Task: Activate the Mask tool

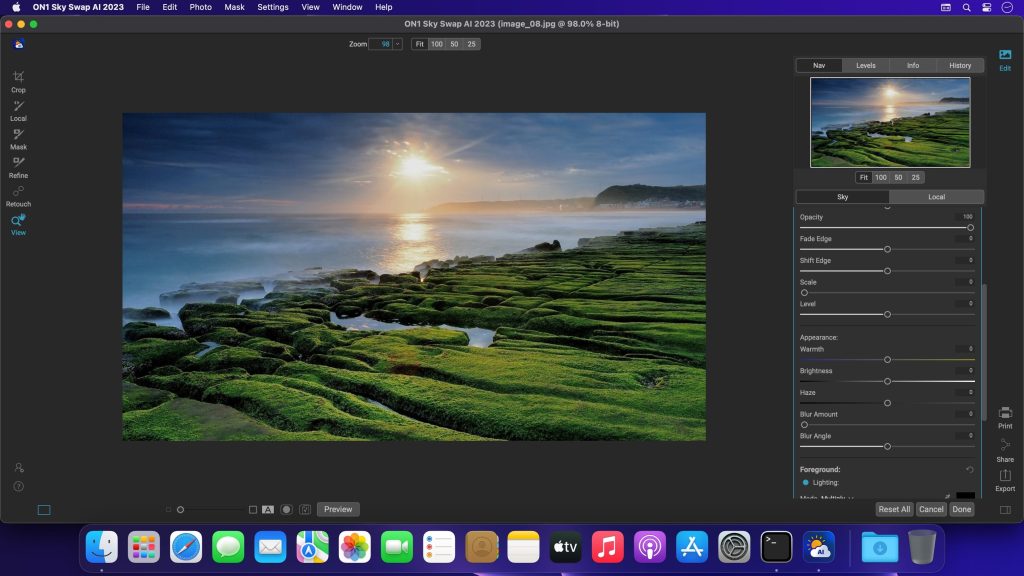Action: click(x=18, y=139)
